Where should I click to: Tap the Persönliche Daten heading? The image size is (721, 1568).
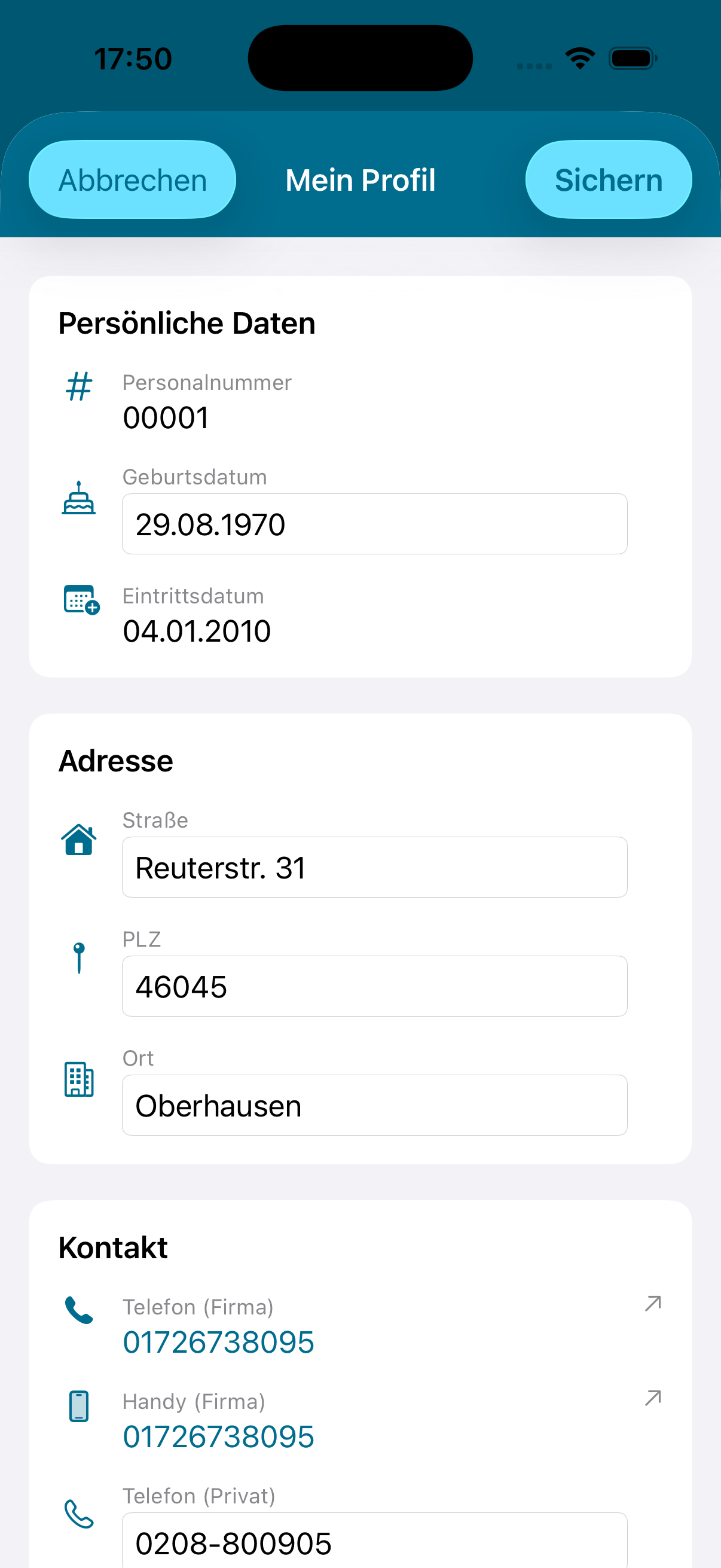(187, 323)
